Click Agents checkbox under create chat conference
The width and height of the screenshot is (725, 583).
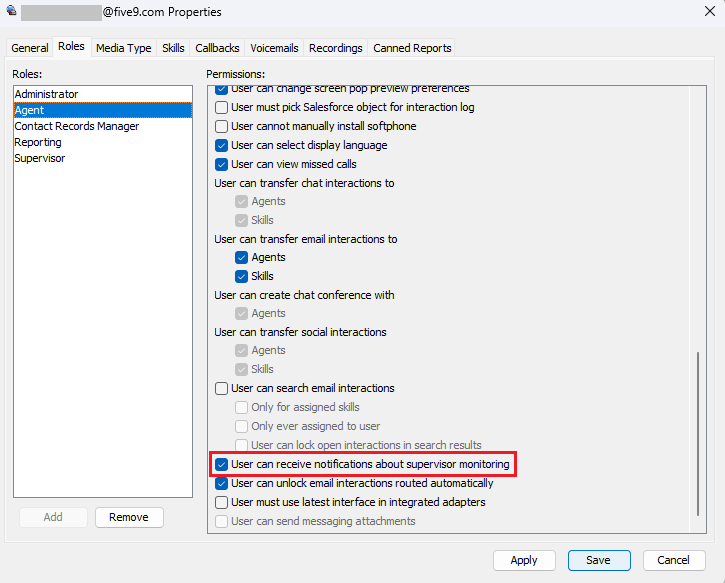pos(241,313)
